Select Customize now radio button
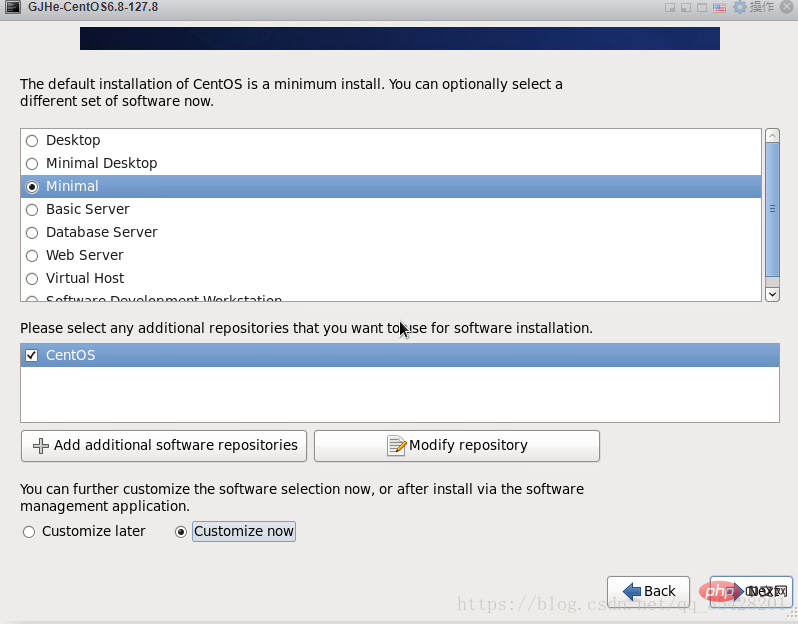The image size is (798, 624). (x=181, y=532)
